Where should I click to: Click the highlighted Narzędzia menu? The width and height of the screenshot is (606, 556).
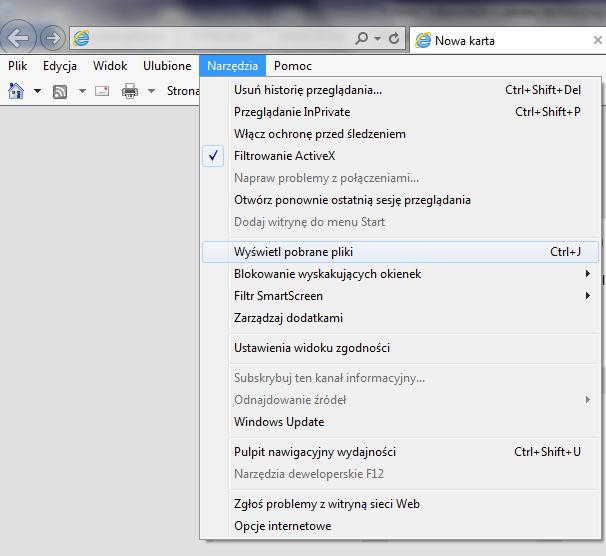pos(233,66)
